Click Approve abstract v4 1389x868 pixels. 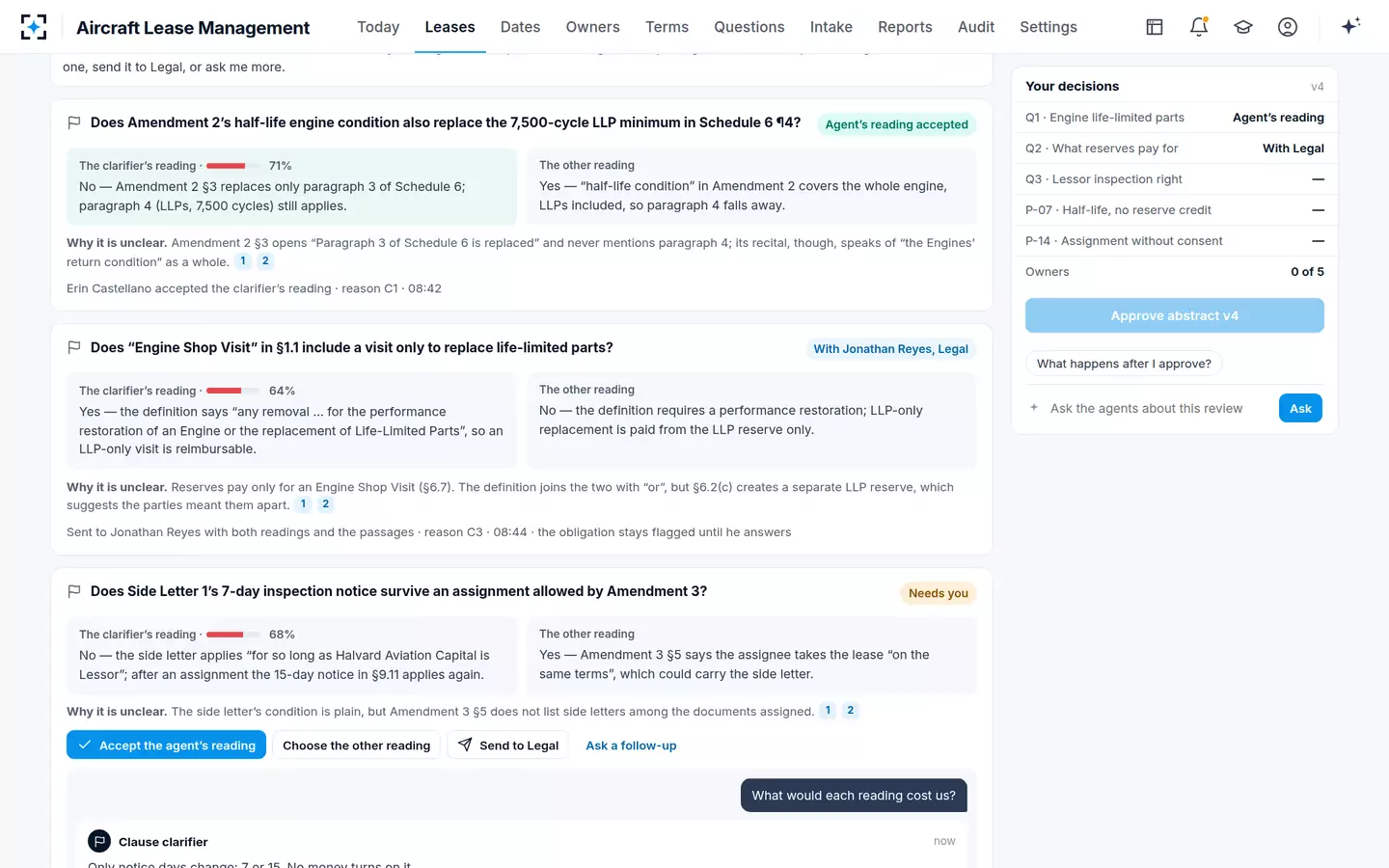click(x=1175, y=315)
